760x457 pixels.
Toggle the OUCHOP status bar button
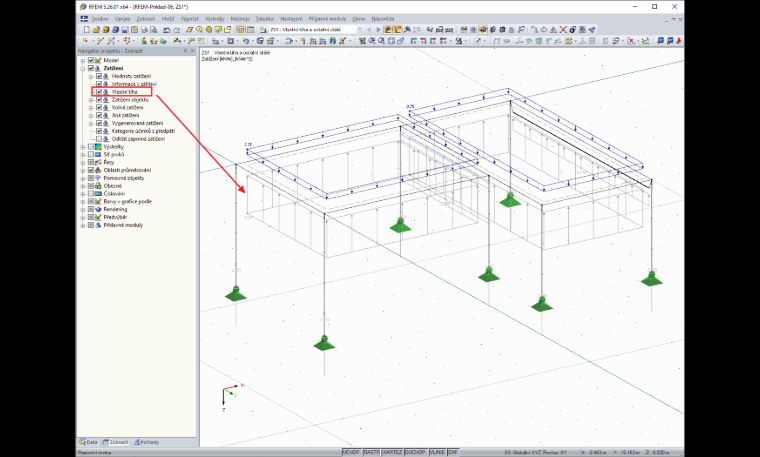[415, 452]
